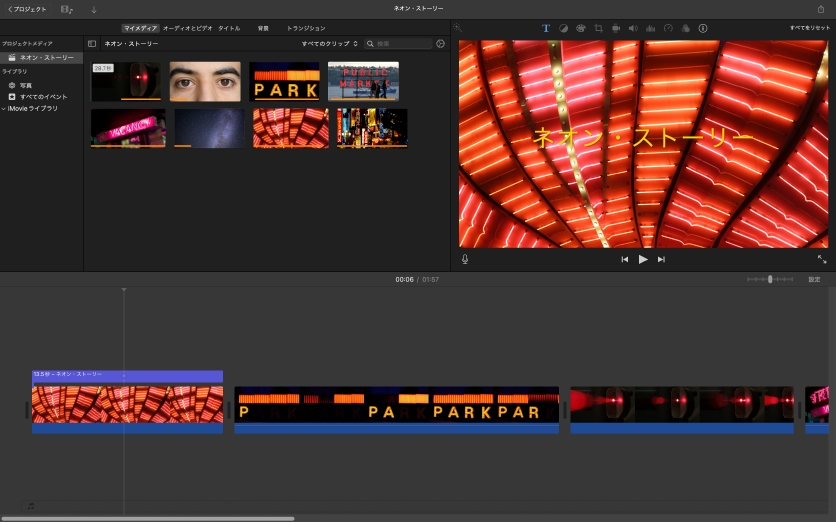836x522 pixels.
Task: Show the clip information inspector
Action: coord(702,28)
